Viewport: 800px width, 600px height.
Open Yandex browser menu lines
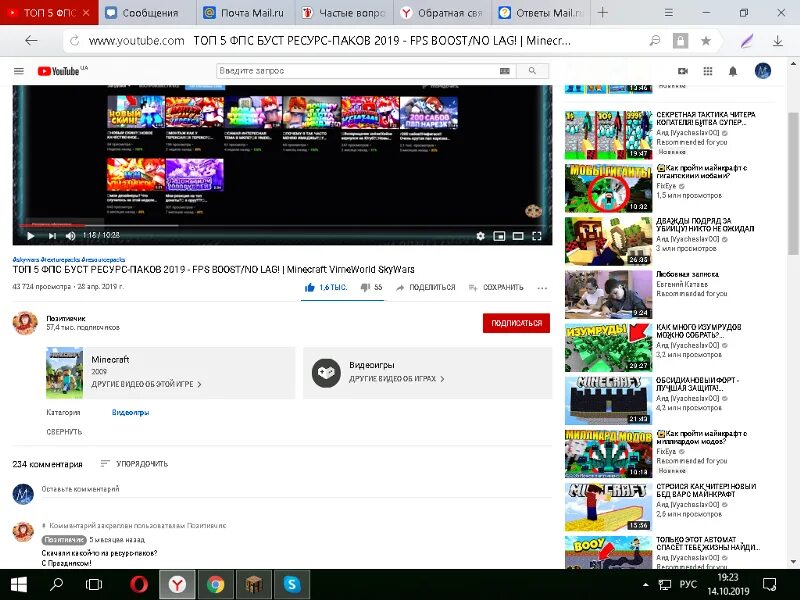click(x=668, y=13)
